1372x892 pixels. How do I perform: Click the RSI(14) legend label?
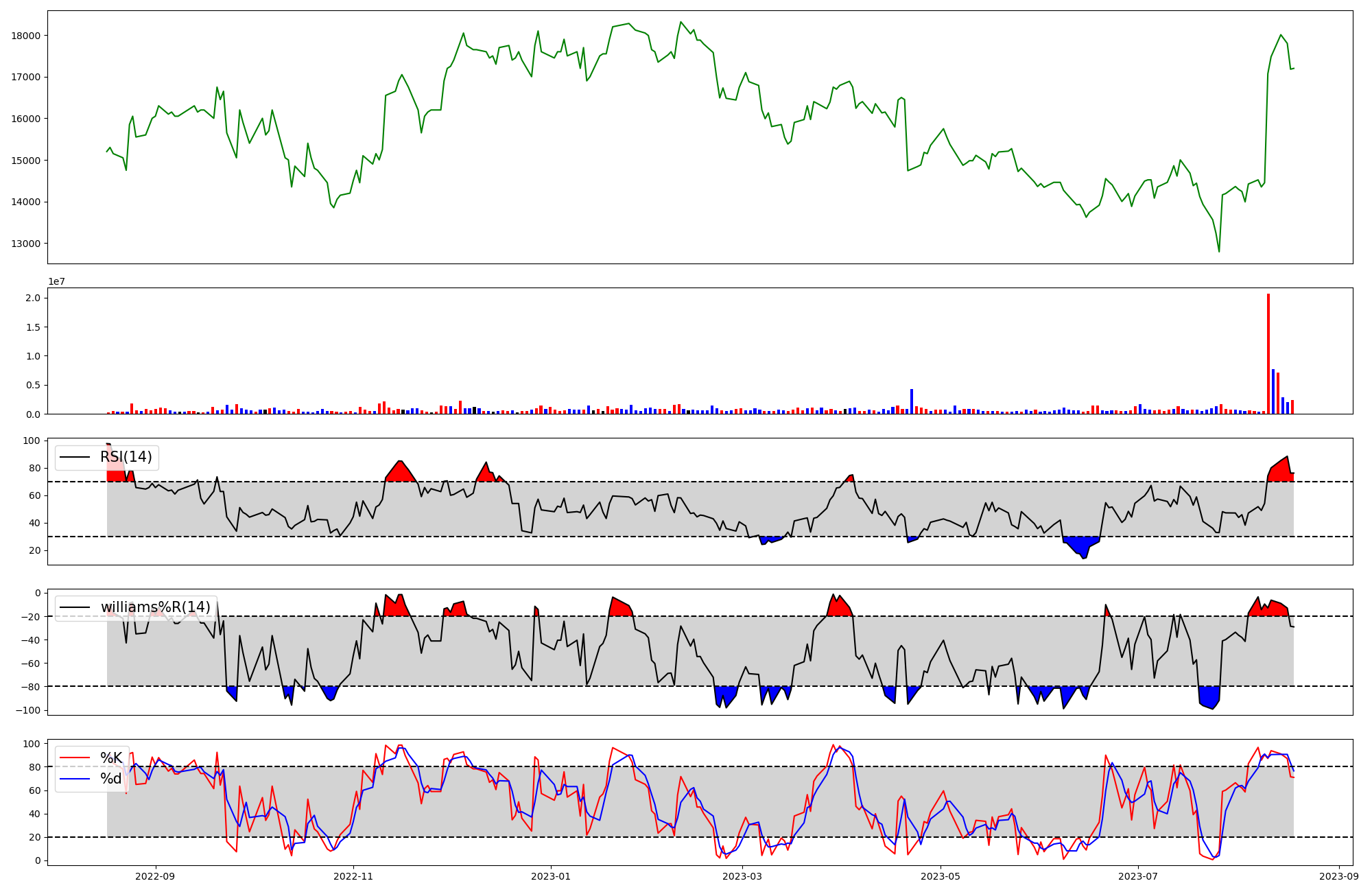pyautogui.click(x=126, y=457)
